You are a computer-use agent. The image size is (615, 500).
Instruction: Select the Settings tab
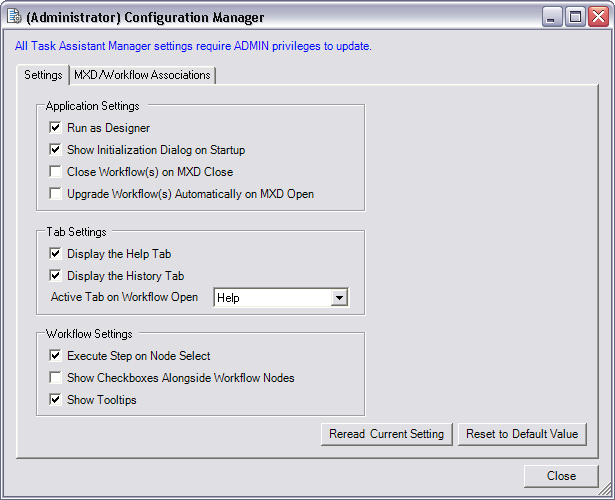point(43,75)
